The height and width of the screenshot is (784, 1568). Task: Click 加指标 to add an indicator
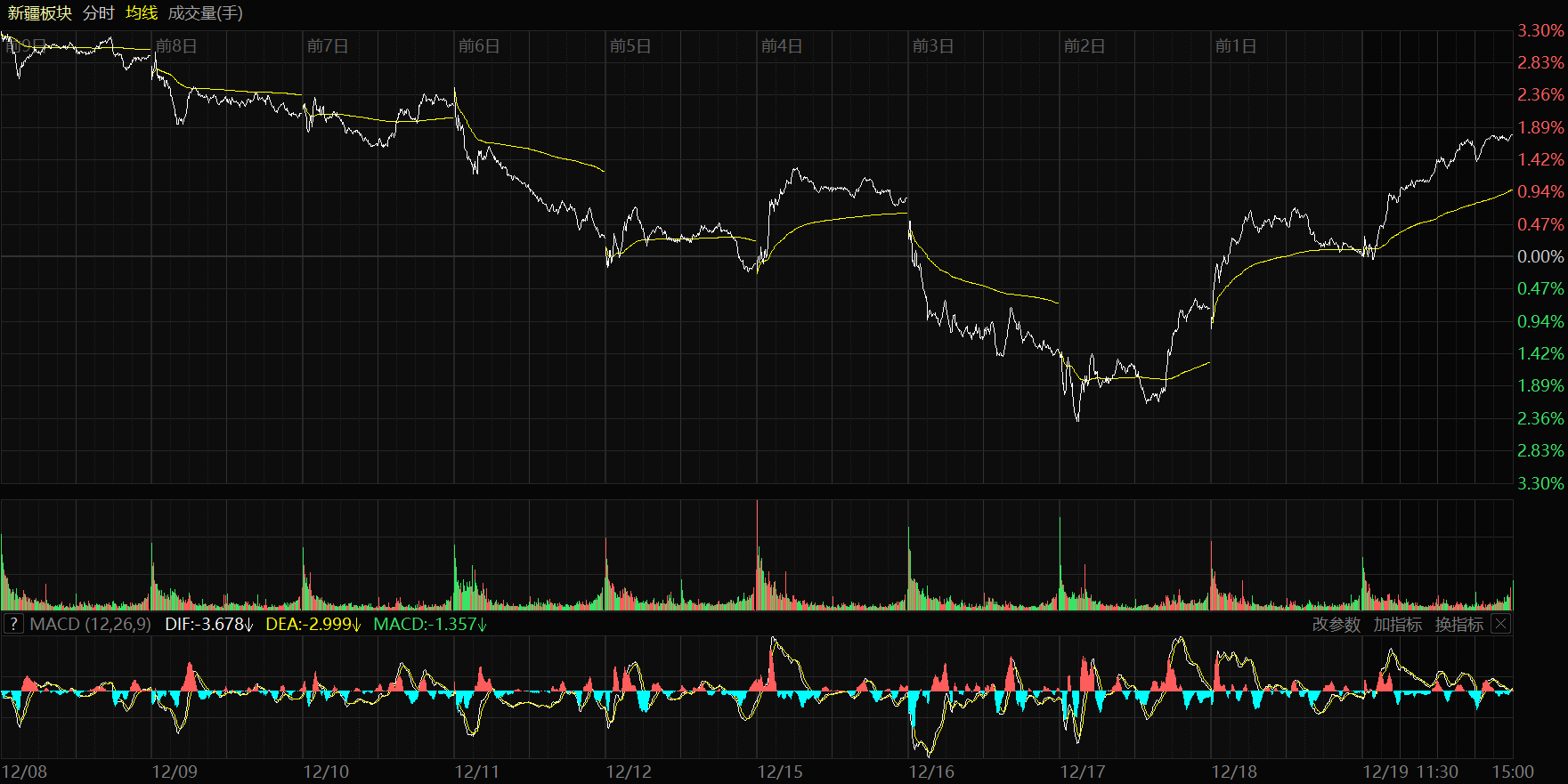tap(1397, 625)
